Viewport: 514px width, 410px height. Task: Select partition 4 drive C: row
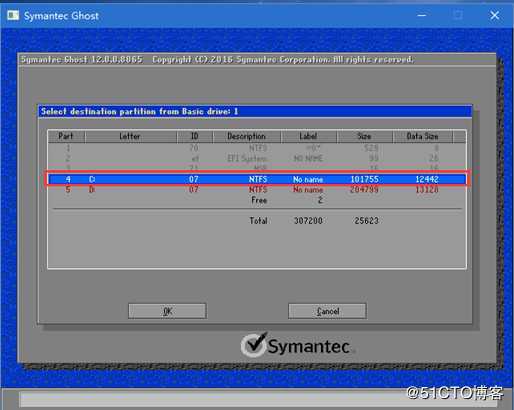pyautogui.click(x=257, y=179)
